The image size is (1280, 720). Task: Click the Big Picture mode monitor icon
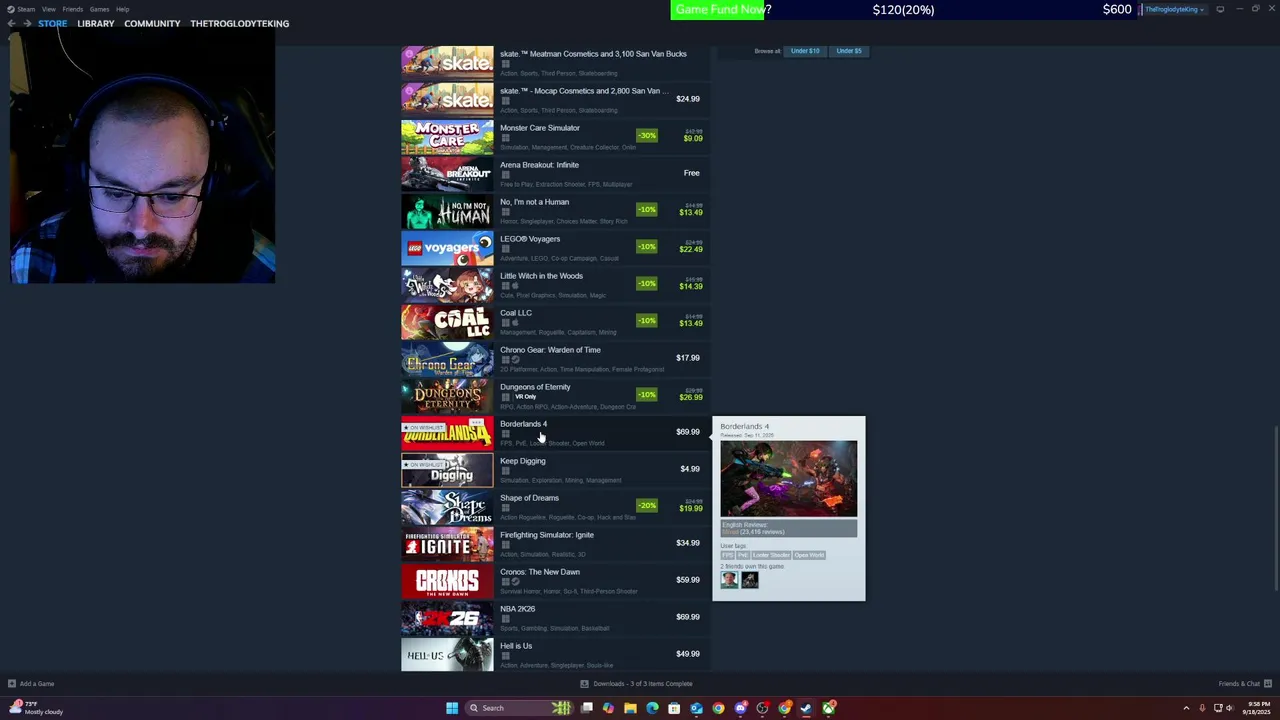tap(1220, 9)
